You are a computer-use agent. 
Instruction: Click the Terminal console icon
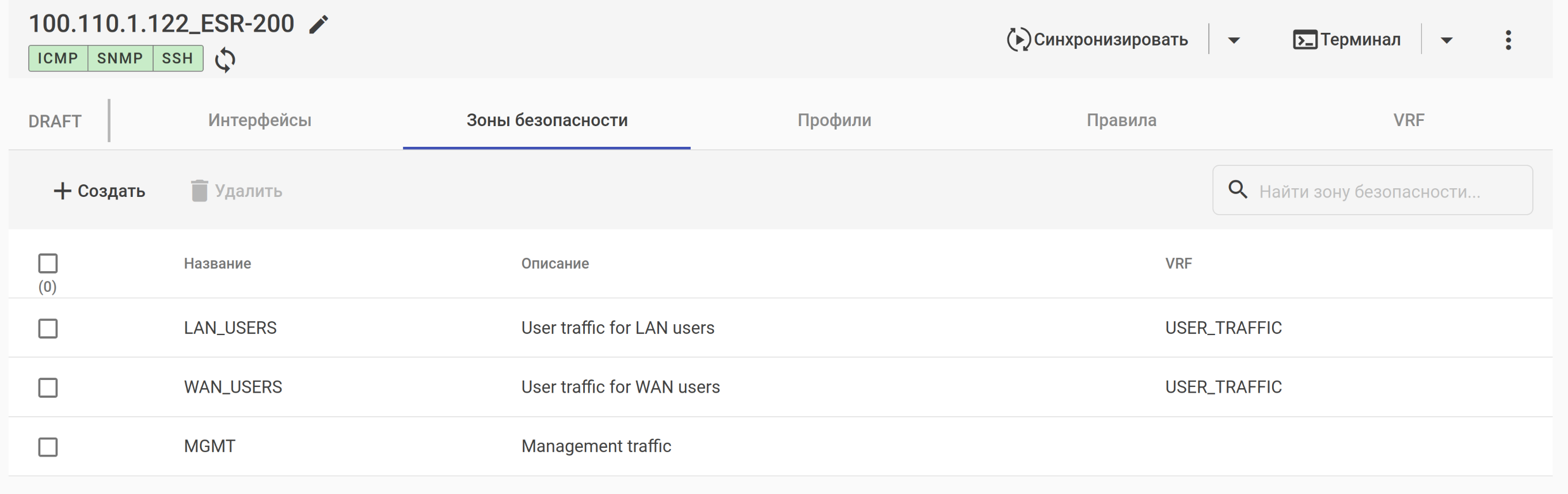pyautogui.click(x=1304, y=40)
